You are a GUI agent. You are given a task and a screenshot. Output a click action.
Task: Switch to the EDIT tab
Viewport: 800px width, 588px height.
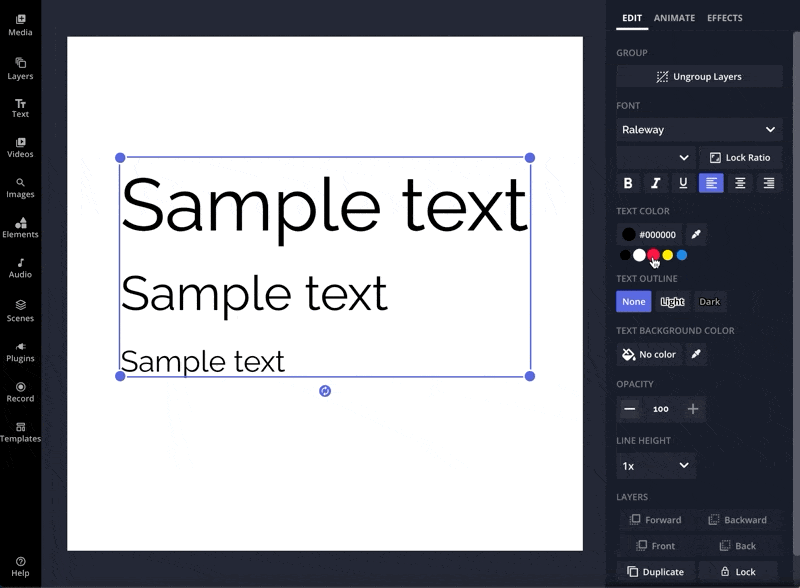(632, 18)
